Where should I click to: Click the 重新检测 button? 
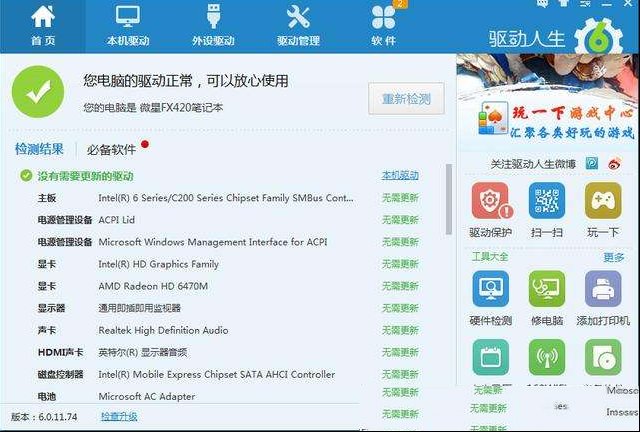pos(406,98)
